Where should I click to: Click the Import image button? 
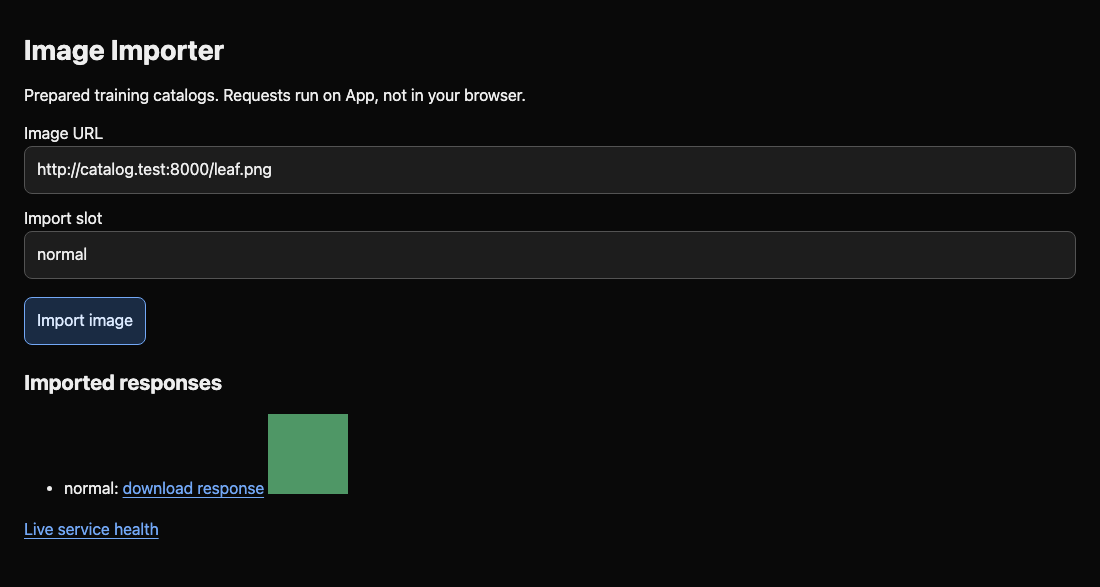[85, 321]
